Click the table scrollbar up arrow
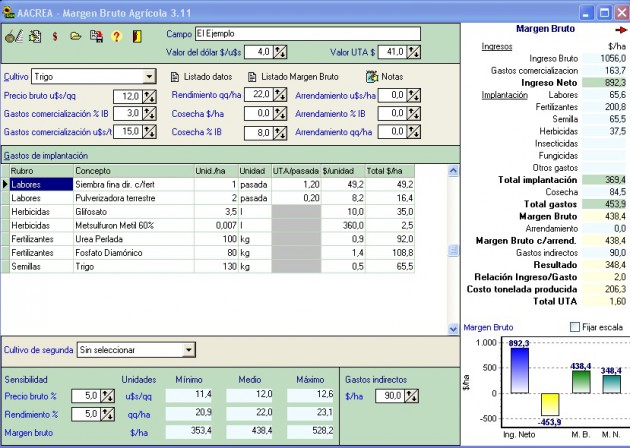This screenshot has width=630, height=448. pos(453,171)
